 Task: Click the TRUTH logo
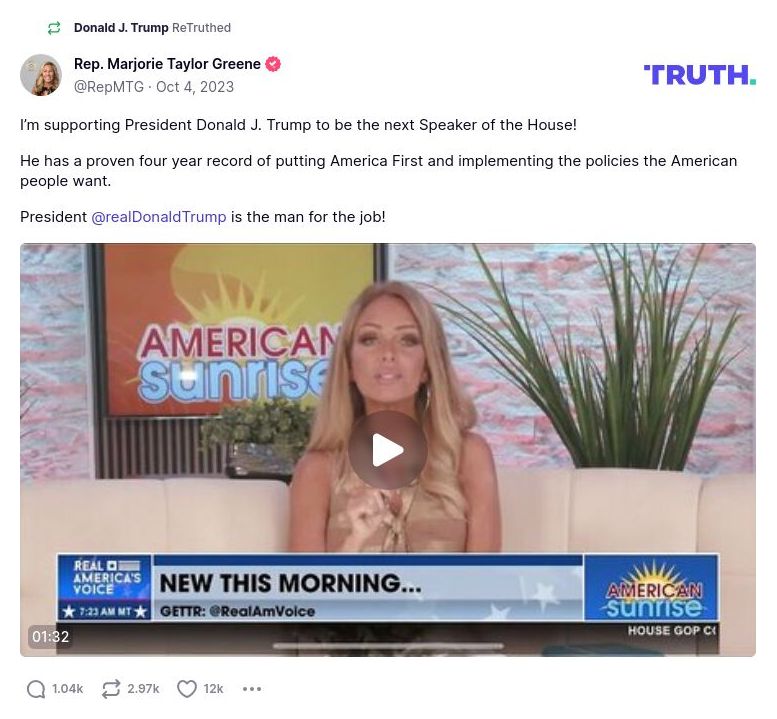coord(700,75)
